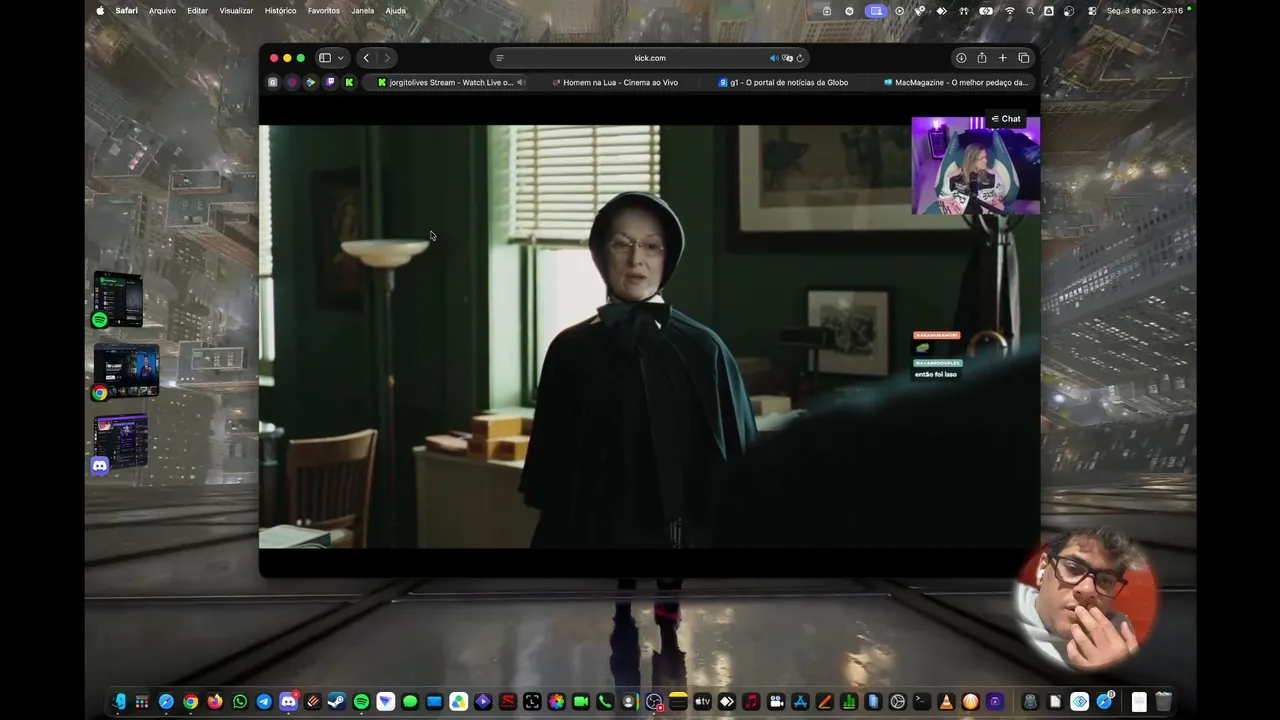Click the streamer webcam thumbnail

[x=975, y=166]
